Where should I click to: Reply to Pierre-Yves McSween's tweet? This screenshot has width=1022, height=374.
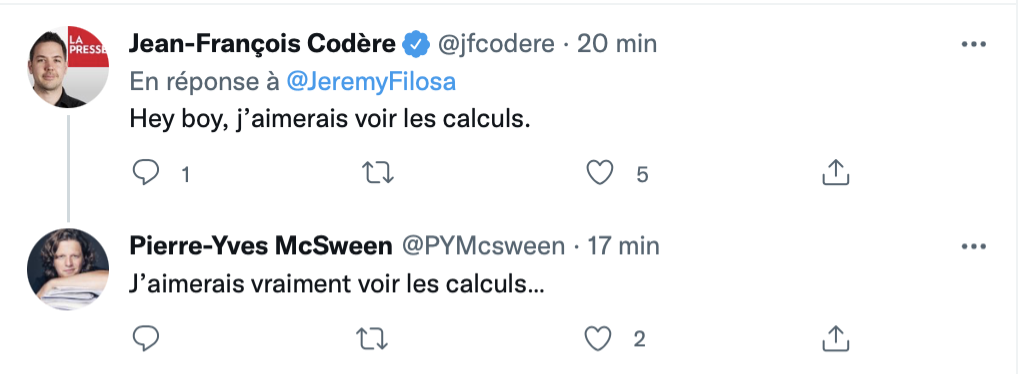[x=146, y=338]
